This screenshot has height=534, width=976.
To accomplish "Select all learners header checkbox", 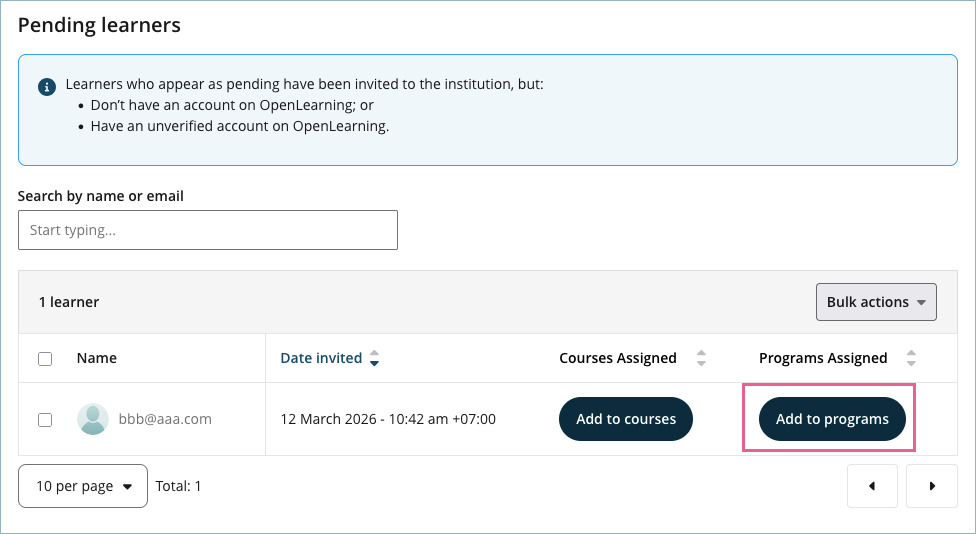I will [45, 359].
